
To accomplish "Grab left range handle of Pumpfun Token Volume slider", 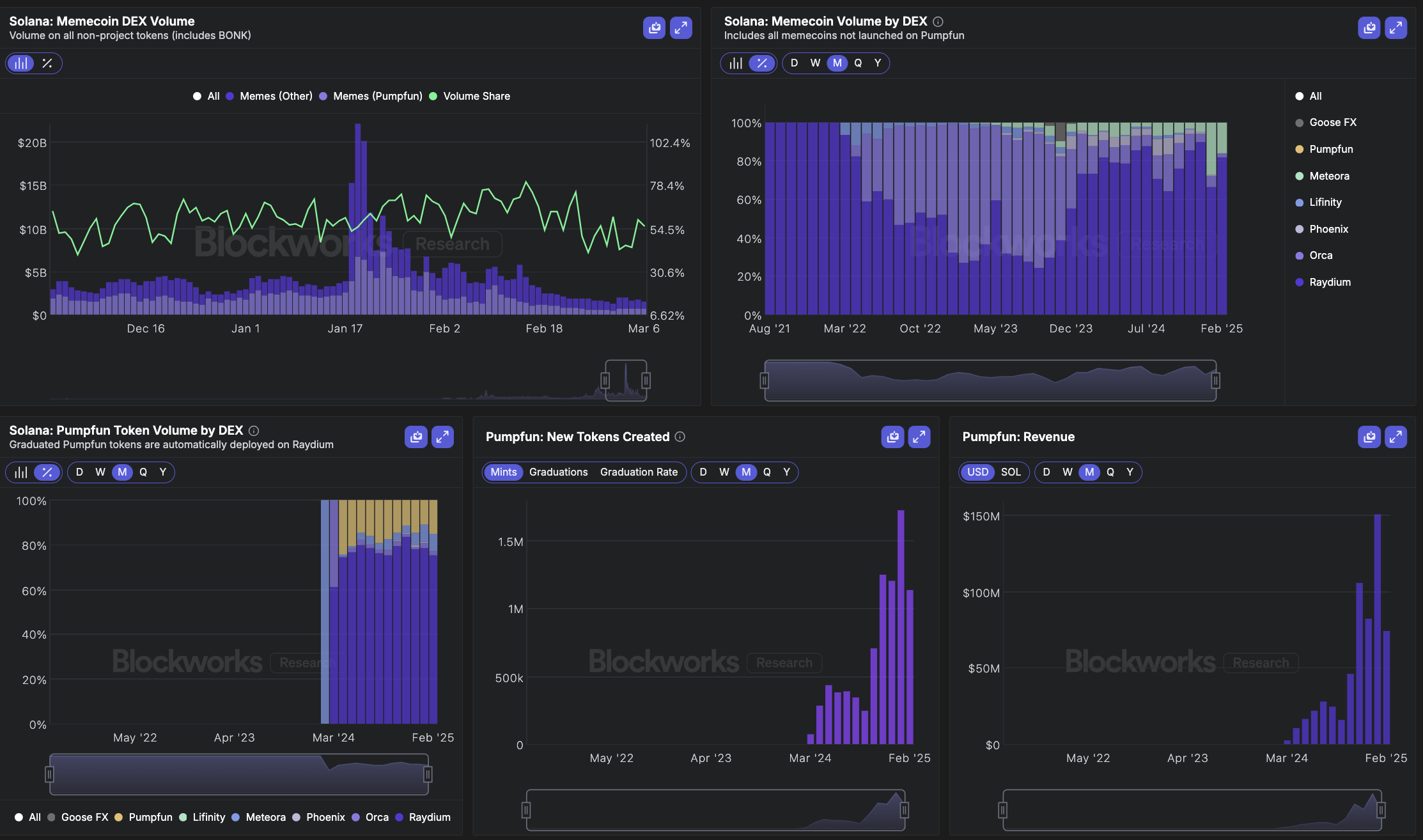I will click(x=49, y=775).
